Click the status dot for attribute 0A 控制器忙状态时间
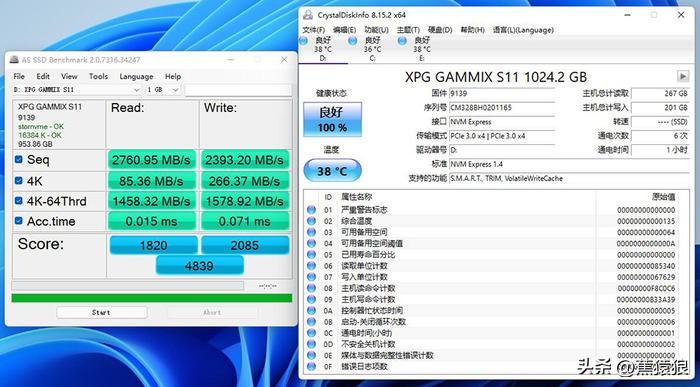The height and width of the screenshot is (387, 700). pyautogui.click(x=311, y=310)
